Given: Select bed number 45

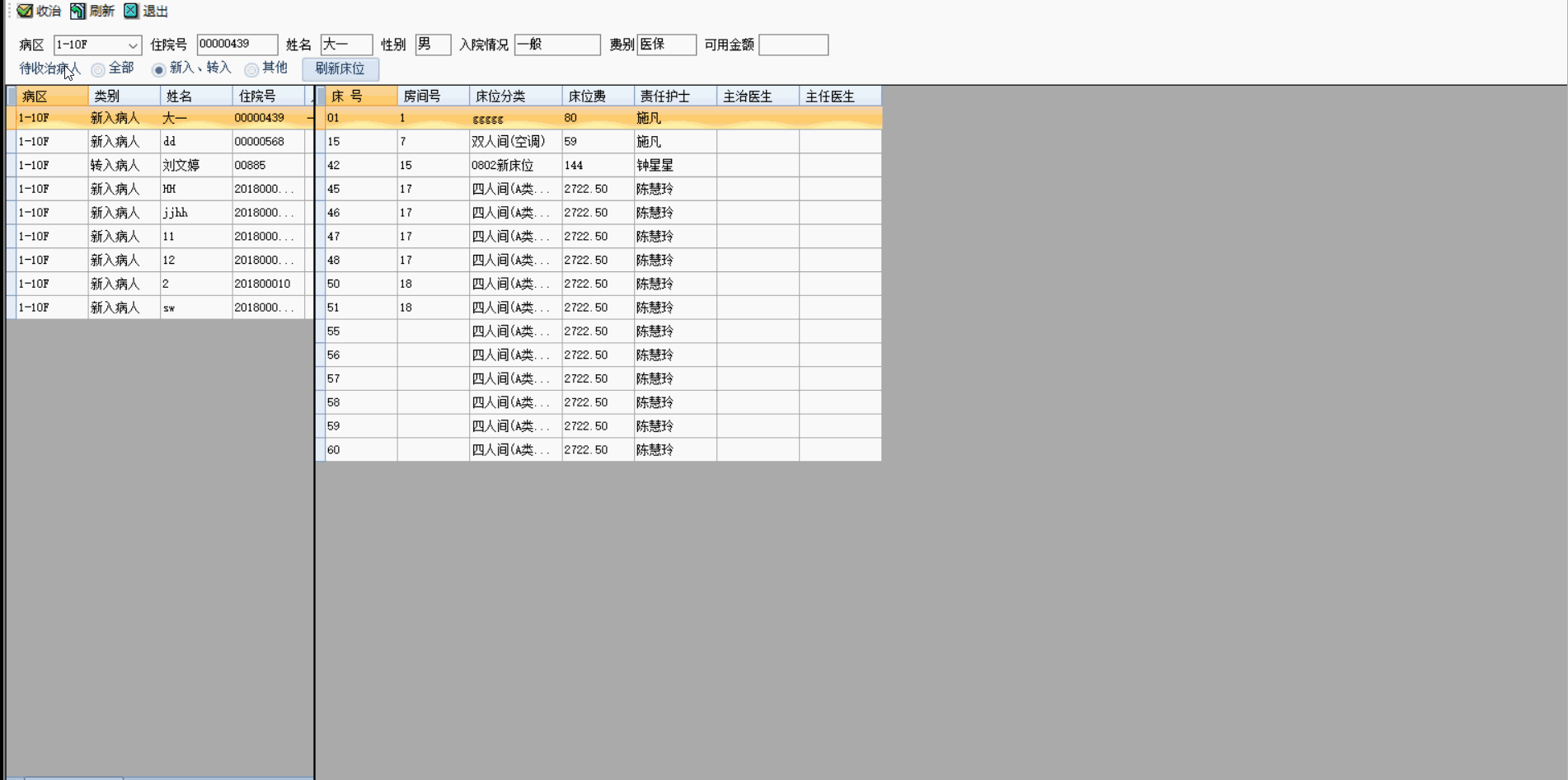Looking at the screenshot, I should pyautogui.click(x=361, y=189).
